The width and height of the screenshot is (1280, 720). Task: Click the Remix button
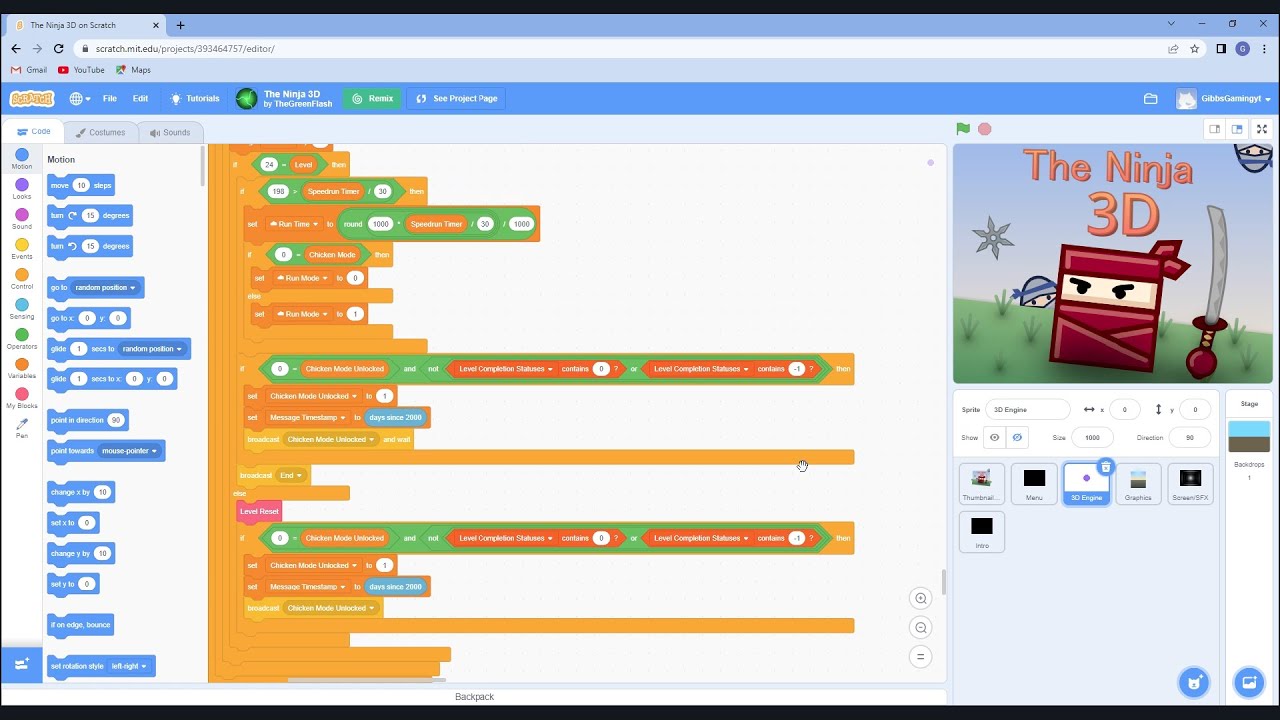372,98
